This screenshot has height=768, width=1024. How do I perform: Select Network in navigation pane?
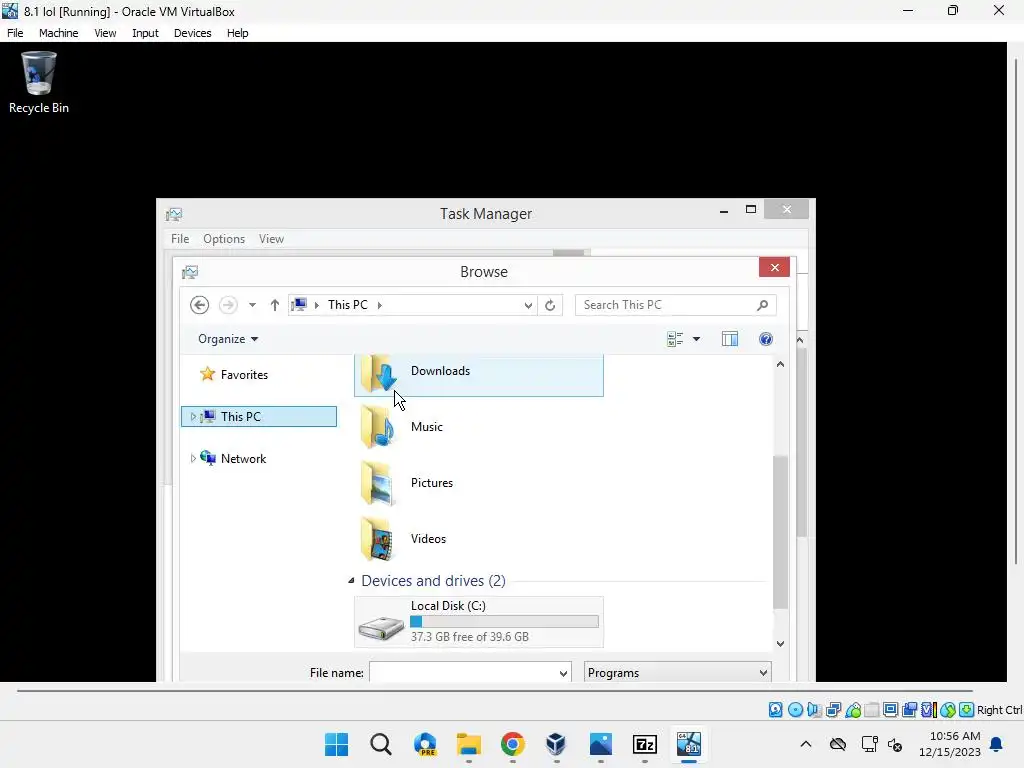pos(233,458)
